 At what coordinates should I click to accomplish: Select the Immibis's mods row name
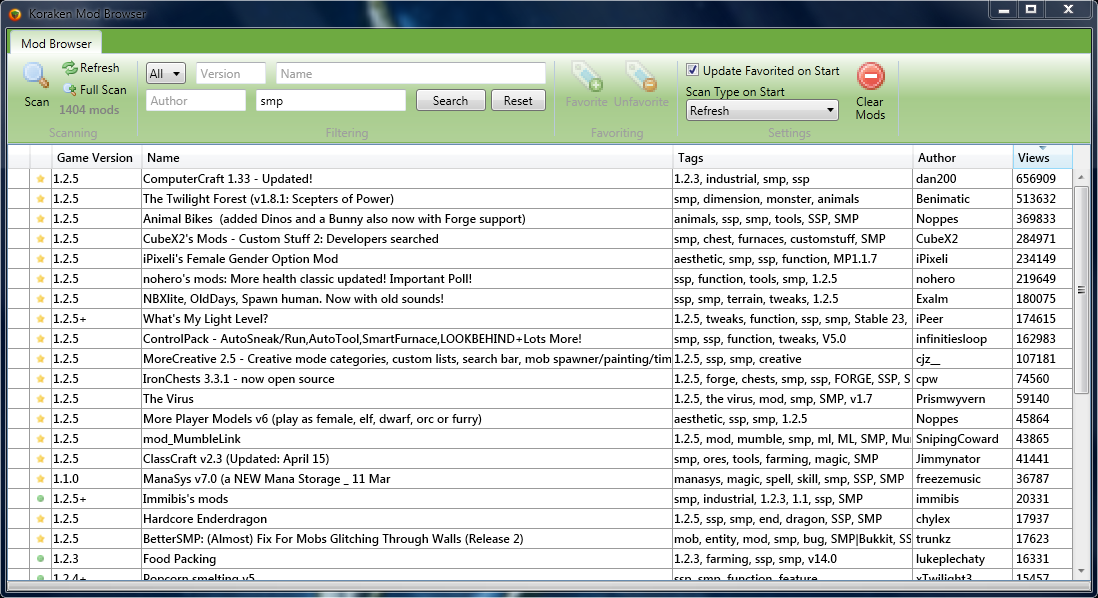[186, 499]
